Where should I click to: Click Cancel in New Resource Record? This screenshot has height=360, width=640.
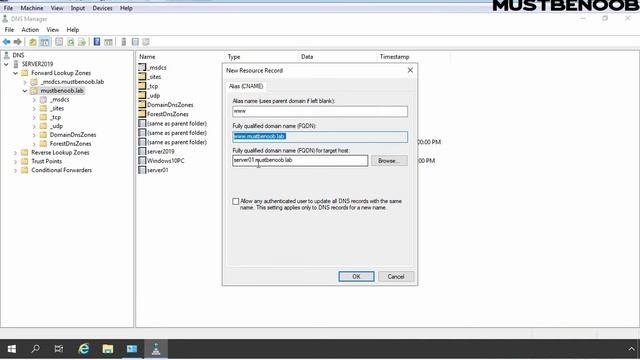click(x=396, y=277)
